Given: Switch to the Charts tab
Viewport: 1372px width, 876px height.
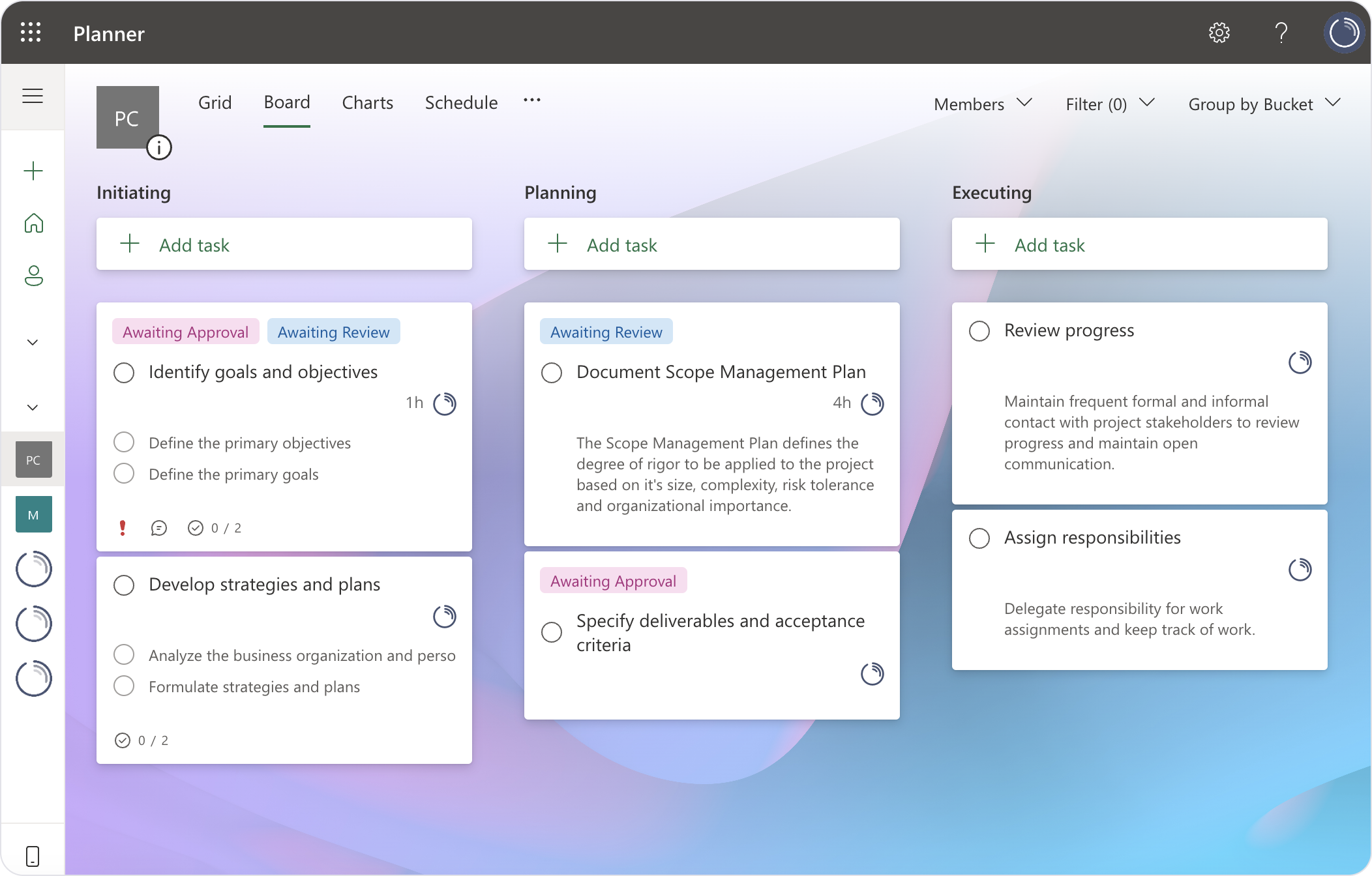Looking at the screenshot, I should click(367, 102).
